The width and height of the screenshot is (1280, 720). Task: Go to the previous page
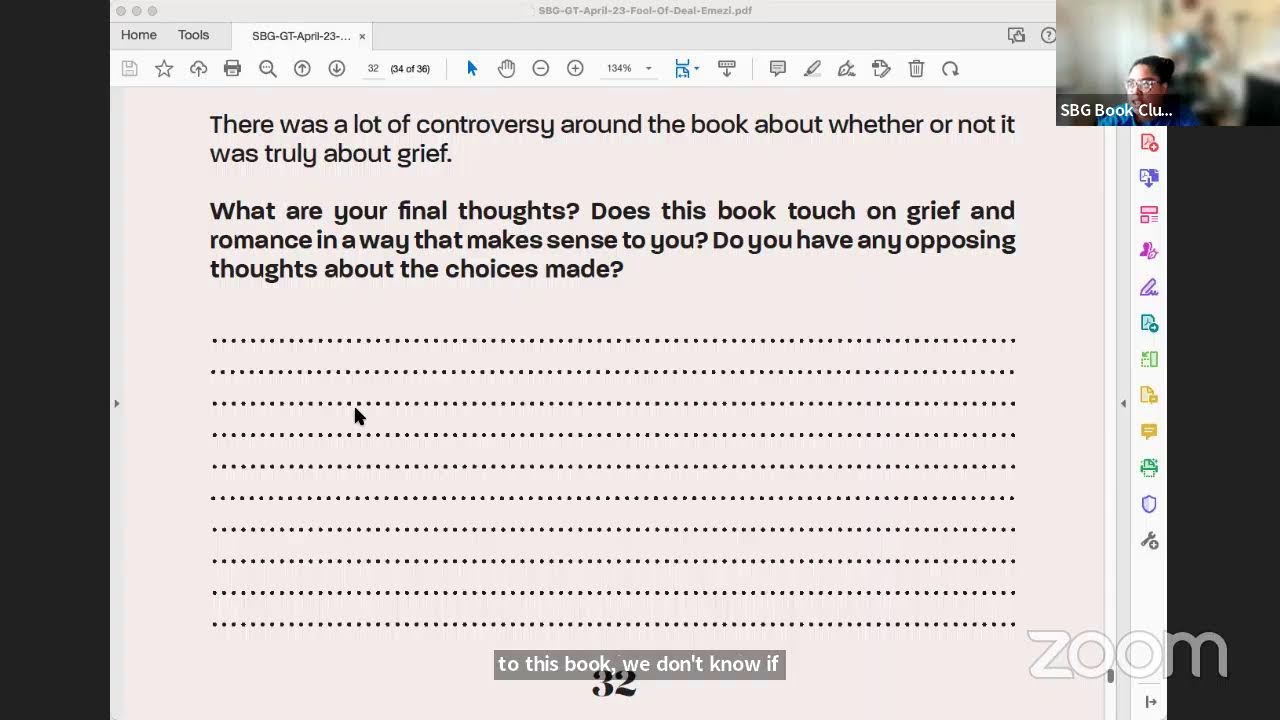pos(302,68)
